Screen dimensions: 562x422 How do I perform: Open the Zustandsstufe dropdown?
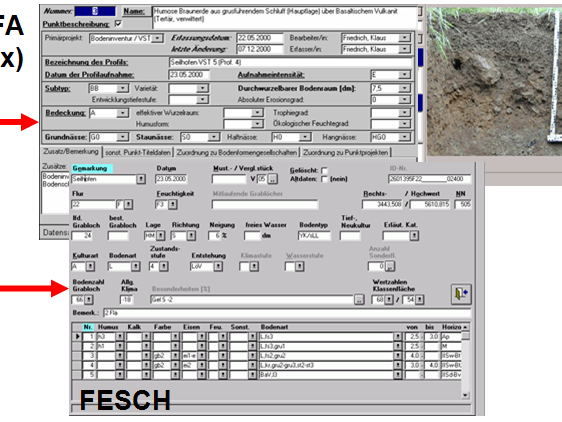[x=164, y=266]
